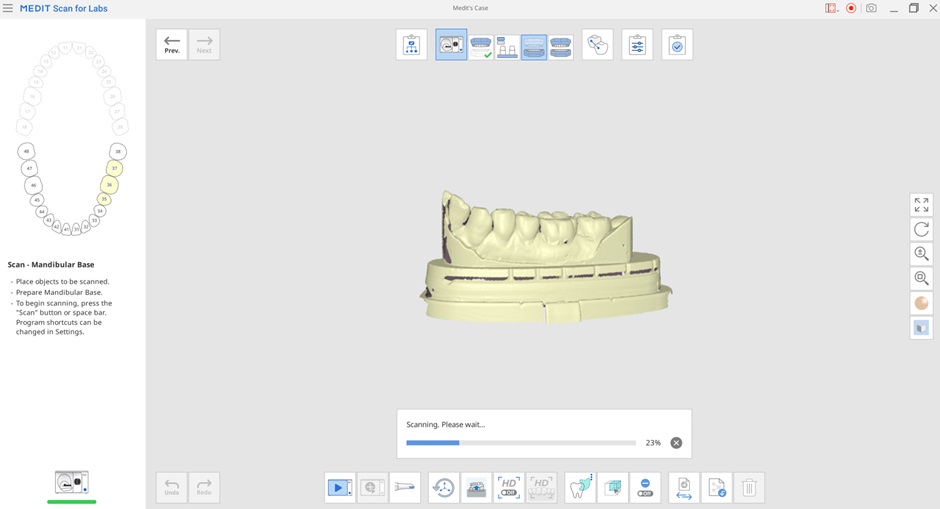Screen dimensions: 940x509
Task: Toggle the blue minus on/off switch
Action: tap(645, 488)
